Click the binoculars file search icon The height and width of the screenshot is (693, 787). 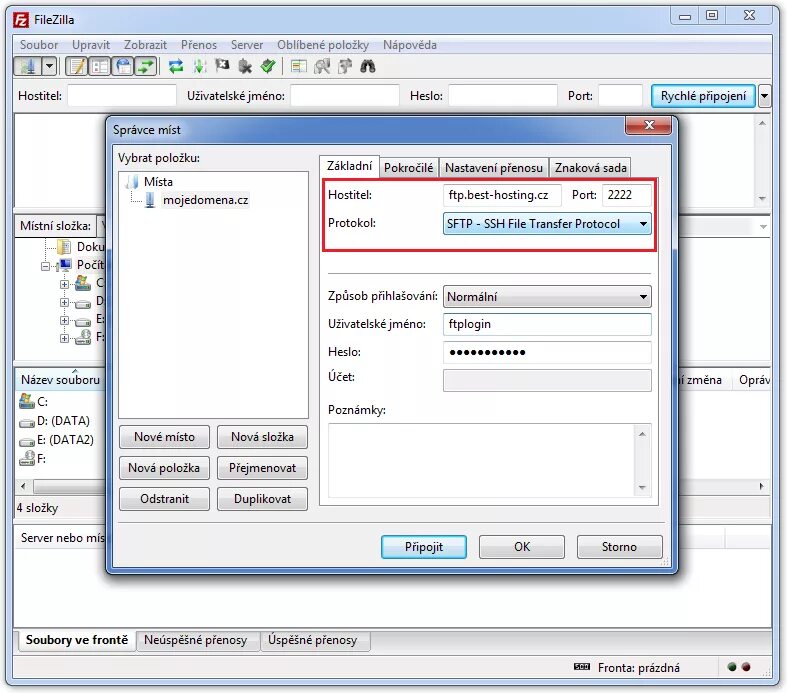[368, 66]
